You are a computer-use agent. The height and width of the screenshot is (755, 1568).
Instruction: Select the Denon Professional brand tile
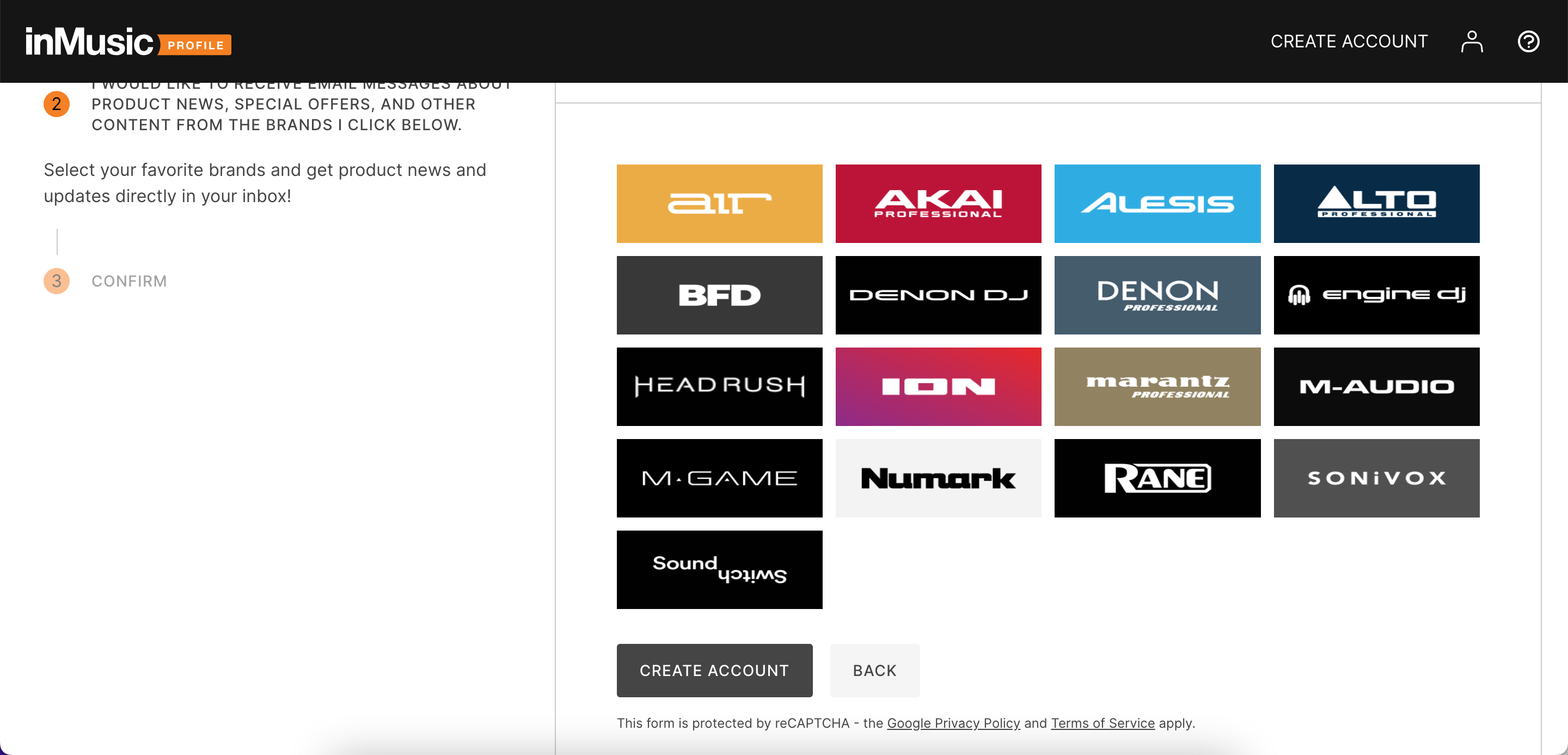pos(1157,295)
